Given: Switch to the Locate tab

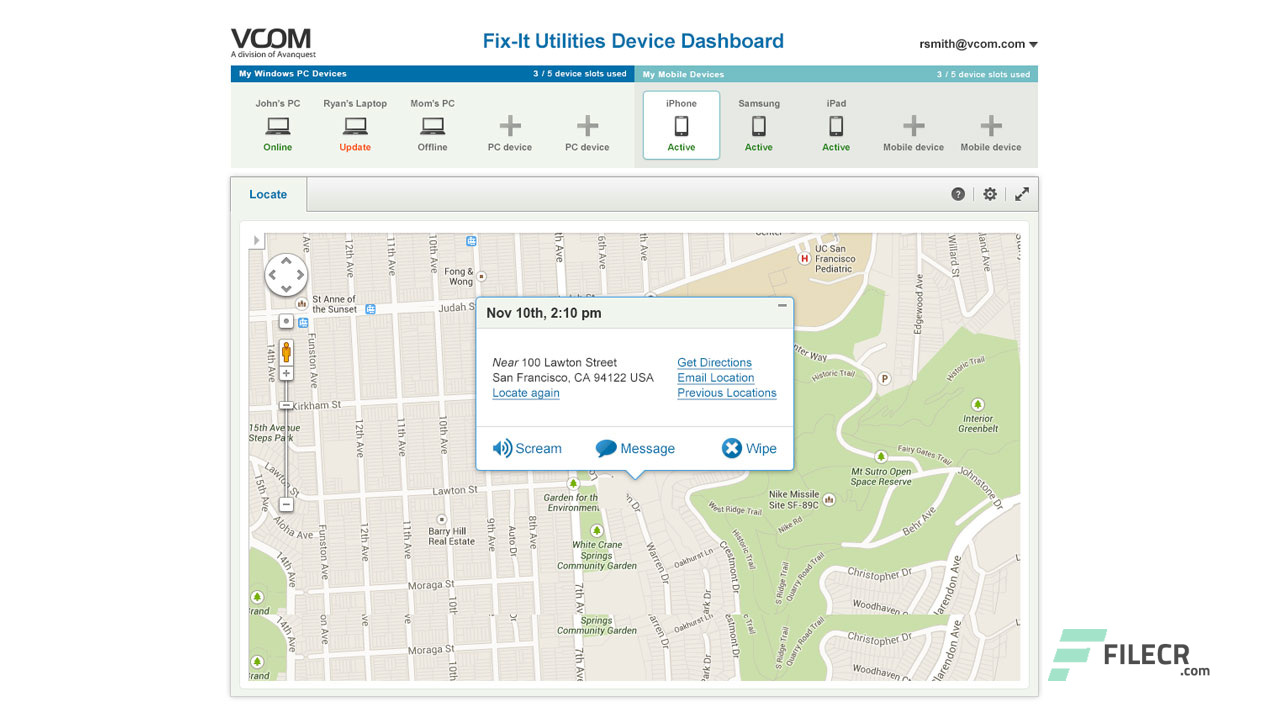Looking at the screenshot, I should coord(268,194).
